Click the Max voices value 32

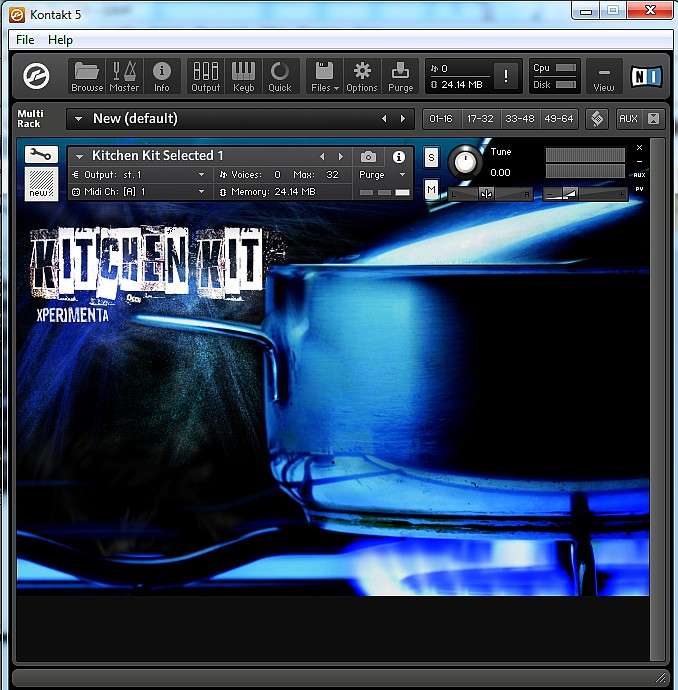coord(332,175)
